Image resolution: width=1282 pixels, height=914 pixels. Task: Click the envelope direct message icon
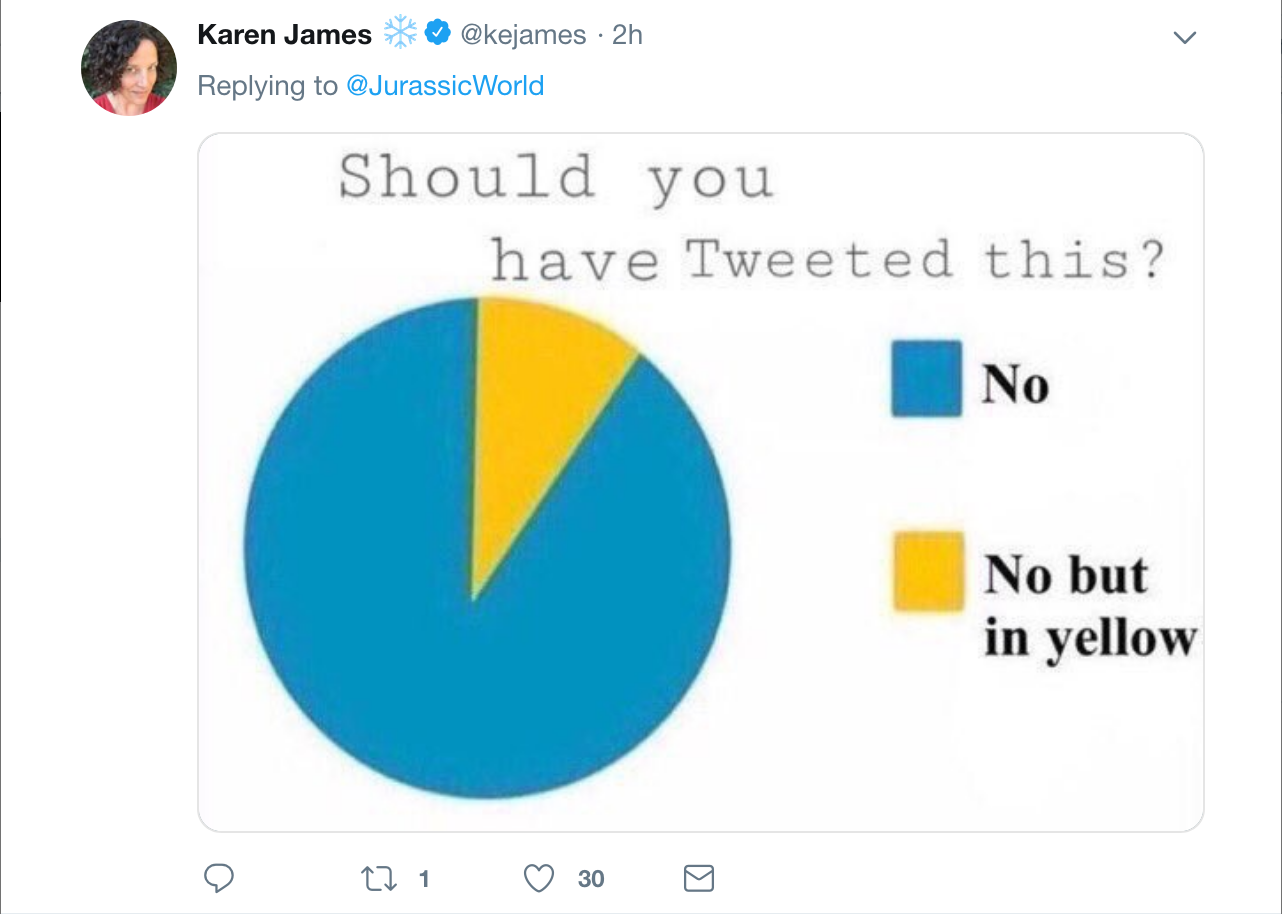tap(698, 879)
